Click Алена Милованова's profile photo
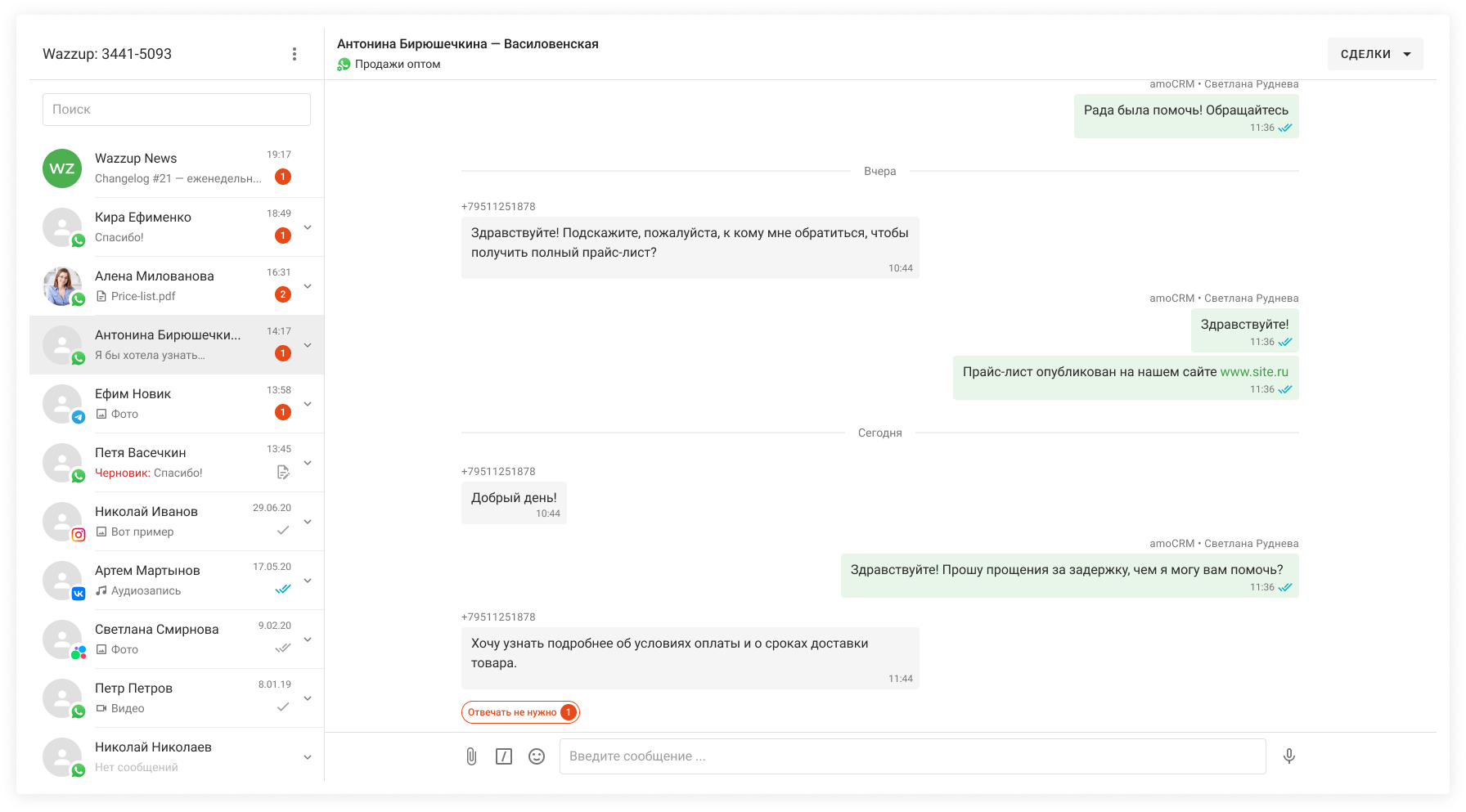This screenshot has height=812, width=1466. (x=62, y=286)
